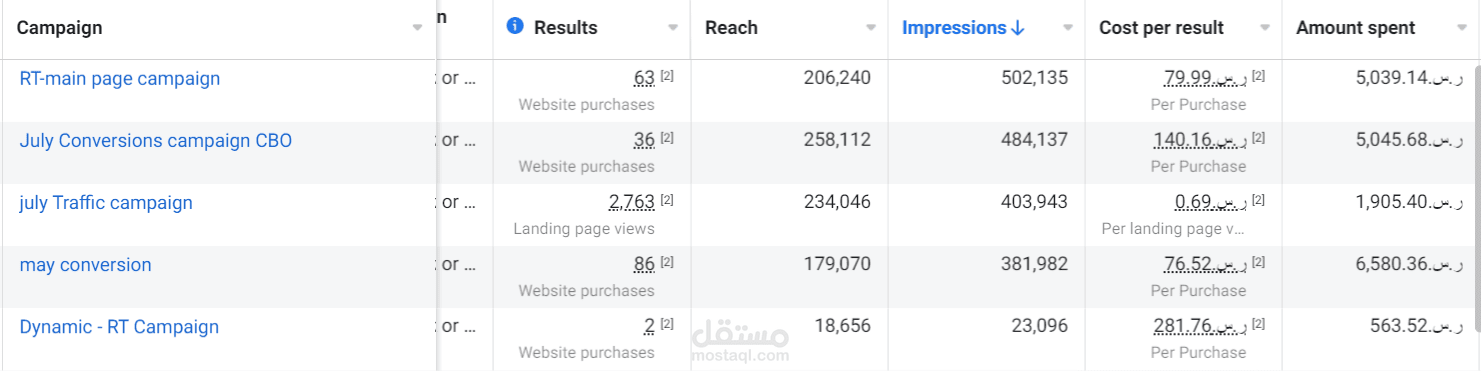
Task: Click the 281.76 cost per result value
Action: point(1200,326)
